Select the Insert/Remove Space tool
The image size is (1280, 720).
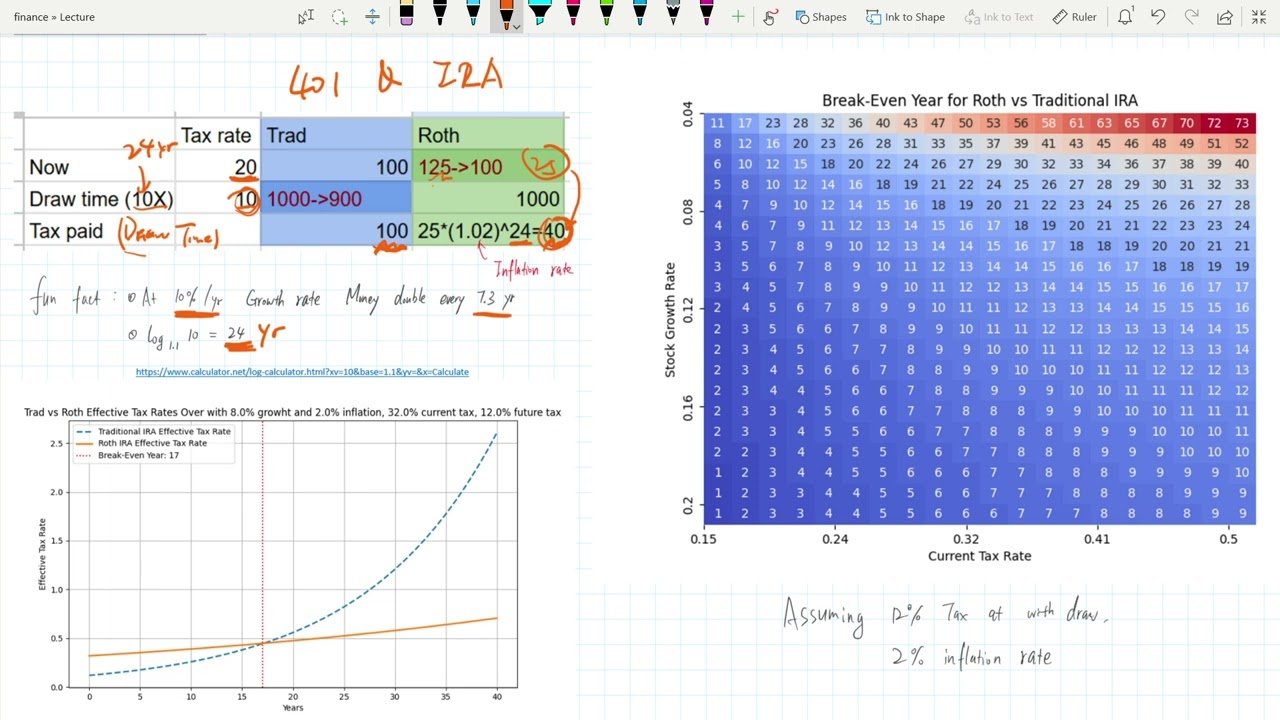tap(372, 16)
